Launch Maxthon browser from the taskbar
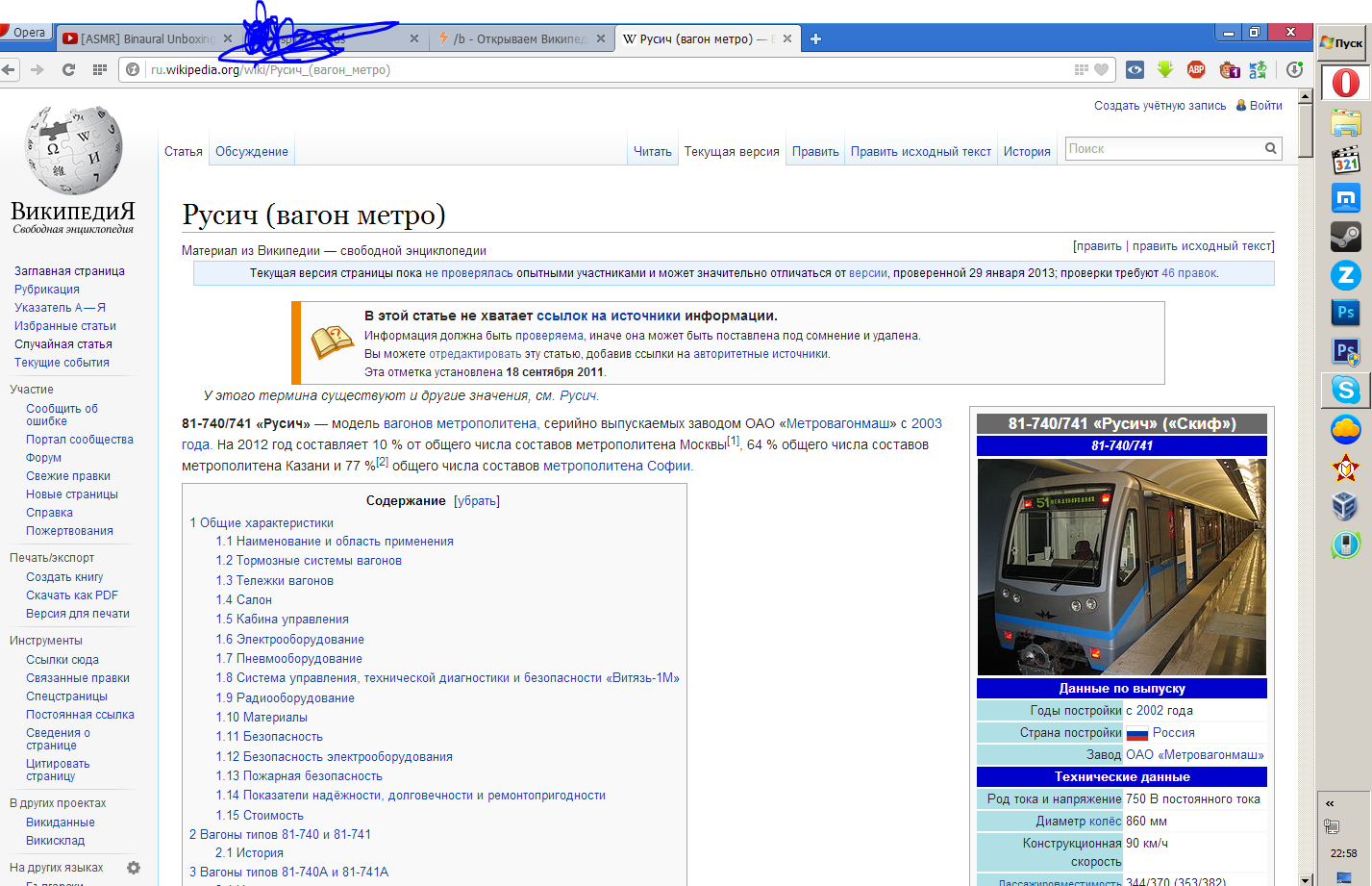1372x886 pixels. pyautogui.click(x=1345, y=198)
